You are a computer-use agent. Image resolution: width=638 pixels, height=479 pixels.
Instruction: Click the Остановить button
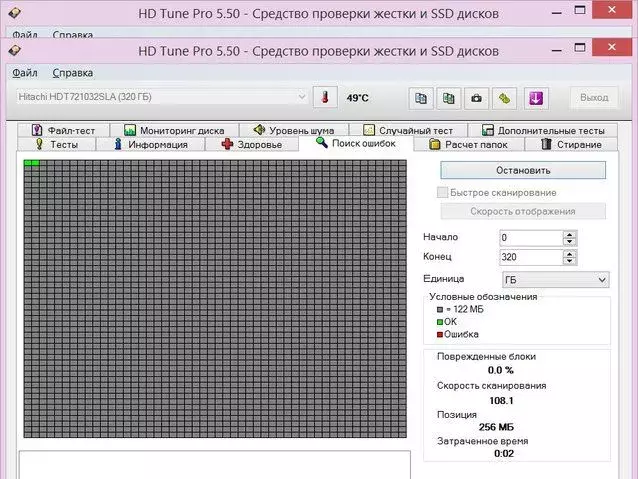pos(523,171)
